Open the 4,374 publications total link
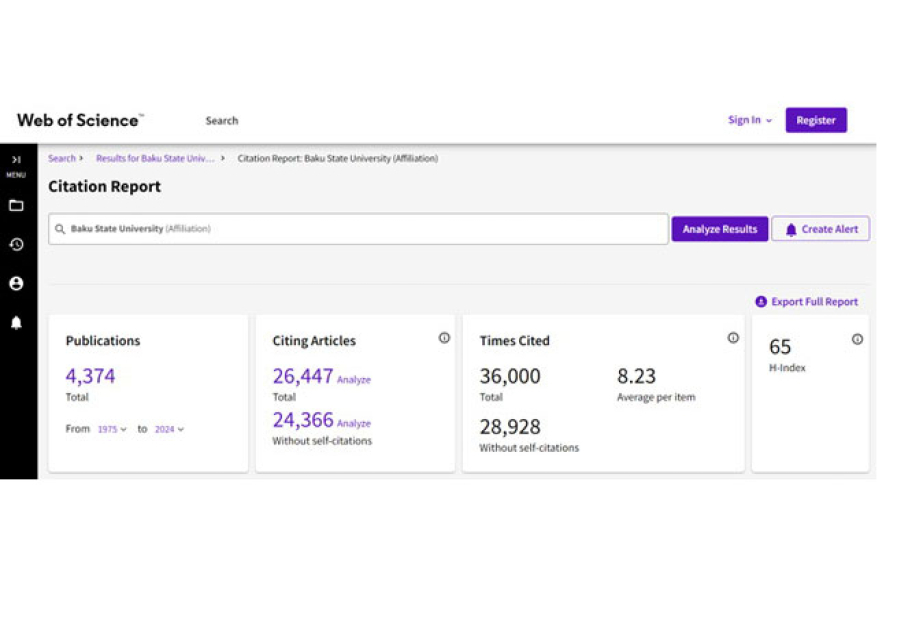 pyautogui.click(x=90, y=376)
